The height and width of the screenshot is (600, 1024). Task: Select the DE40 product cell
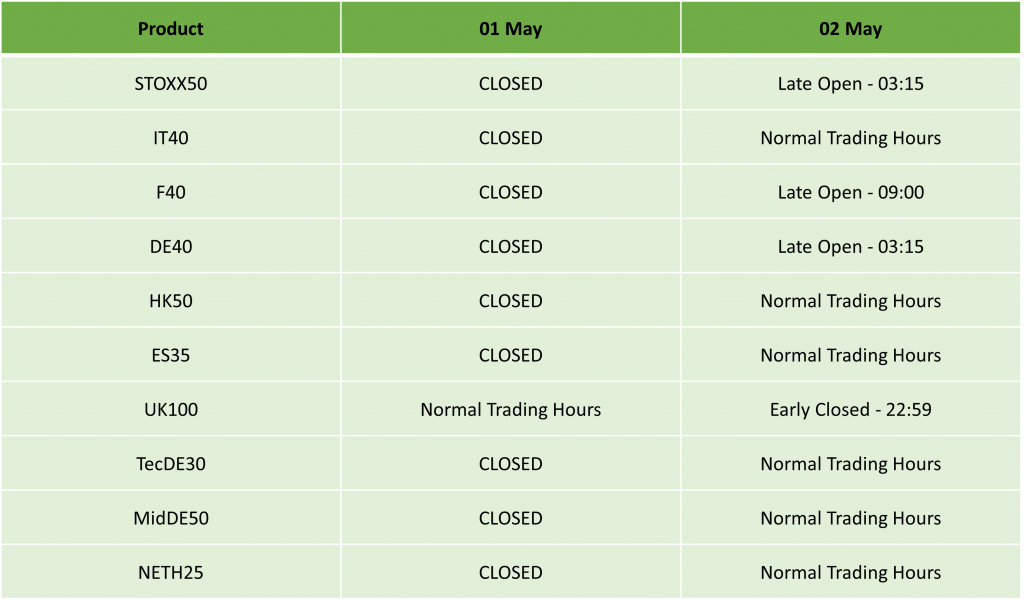coord(170,246)
